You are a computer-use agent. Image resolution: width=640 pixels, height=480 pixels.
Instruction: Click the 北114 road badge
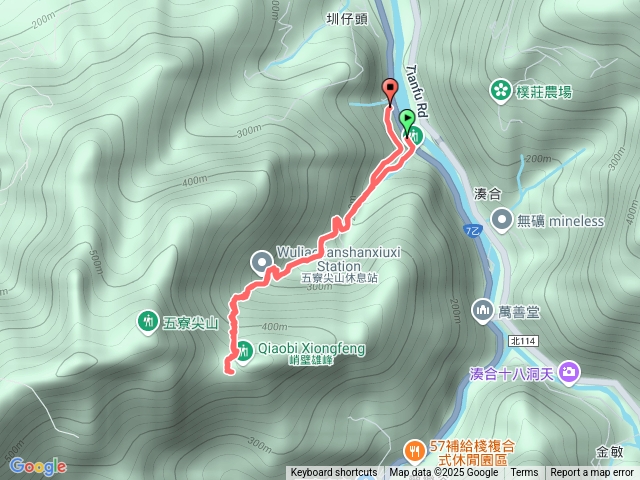point(524,340)
